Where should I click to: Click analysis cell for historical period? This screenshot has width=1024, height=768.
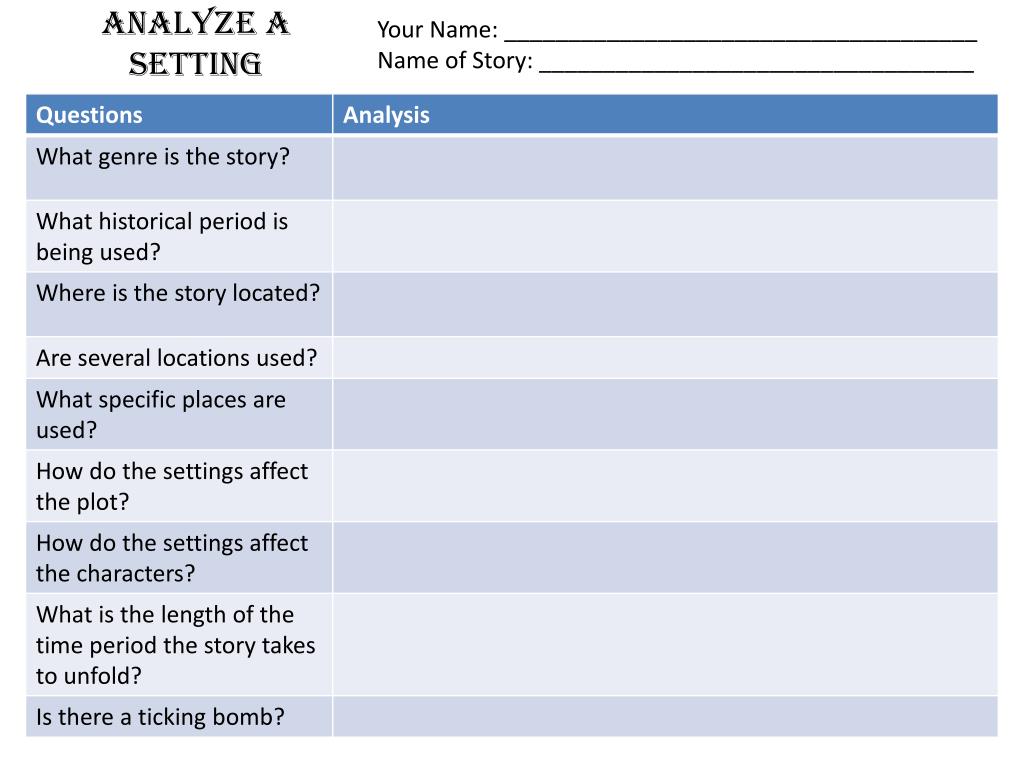tap(665, 236)
